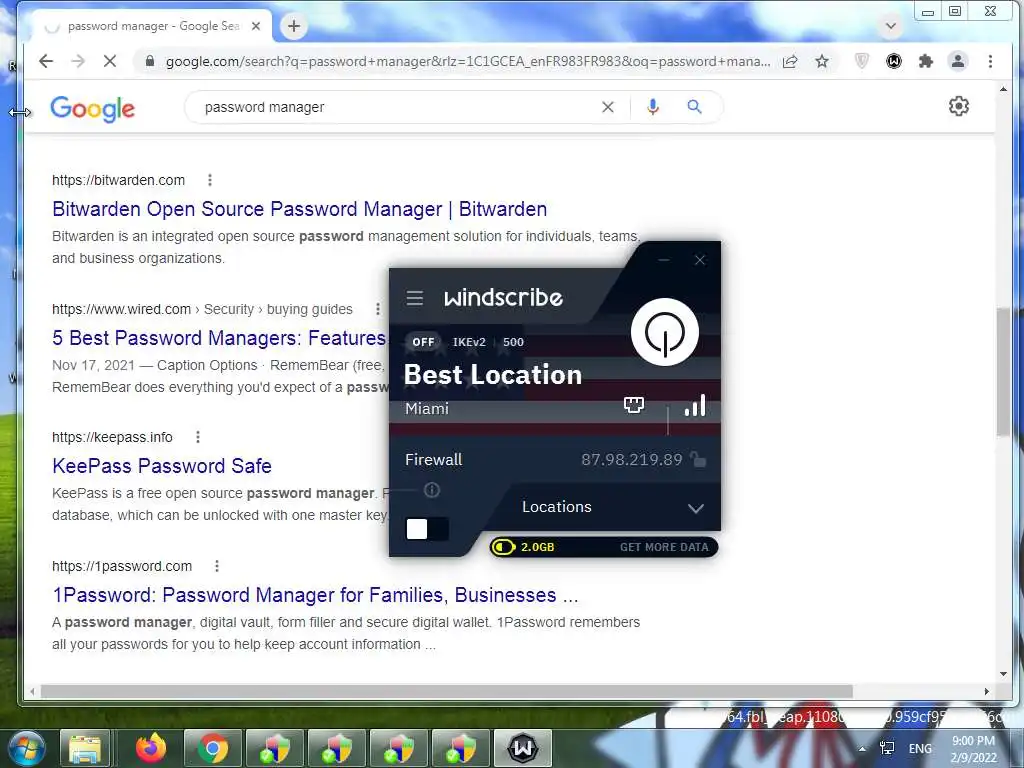The width and height of the screenshot is (1024, 768).
Task: Minimize the Windscribe window
Action: click(x=664, y=260)
